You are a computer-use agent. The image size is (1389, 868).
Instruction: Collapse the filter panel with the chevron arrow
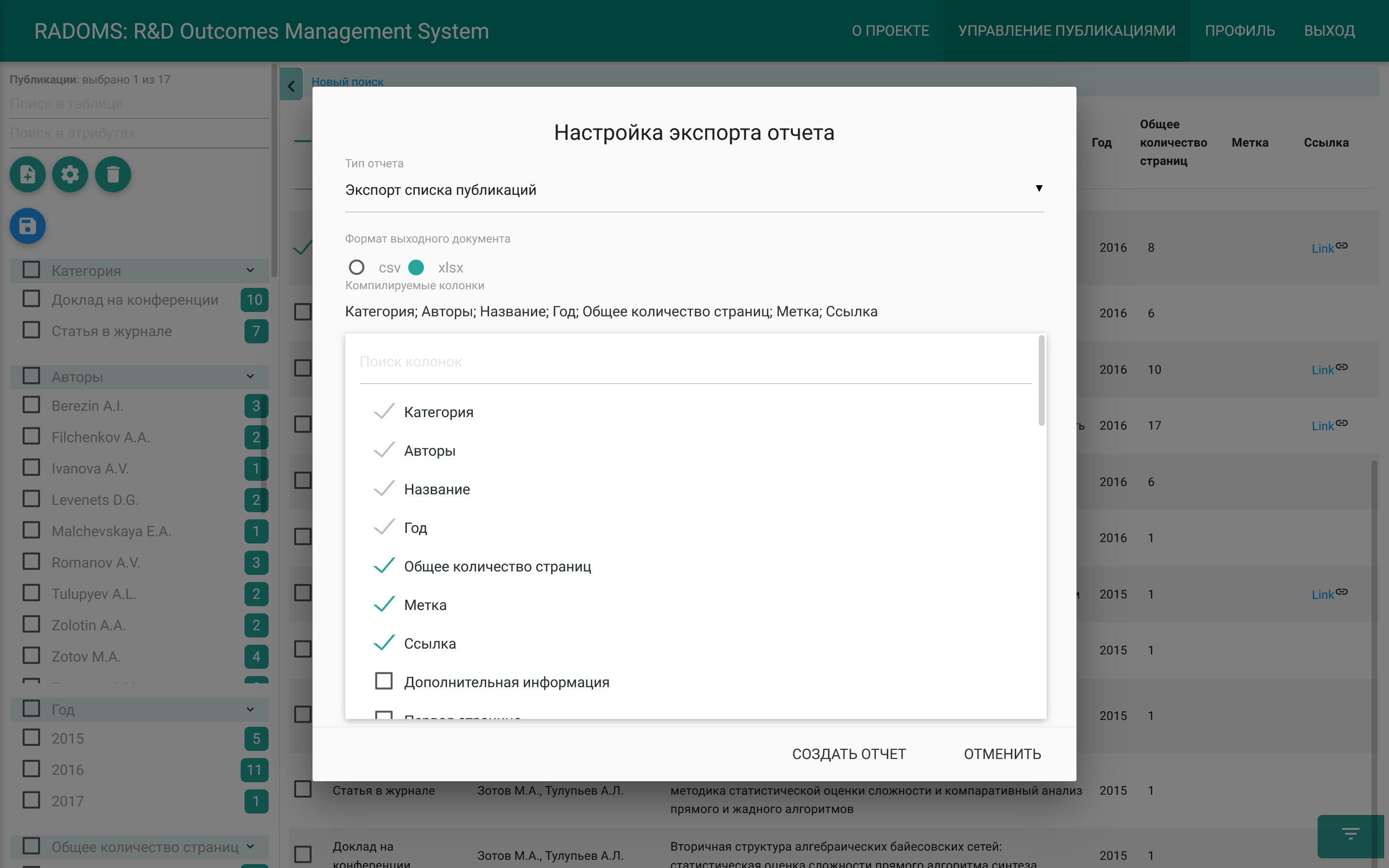click(292, 84)
